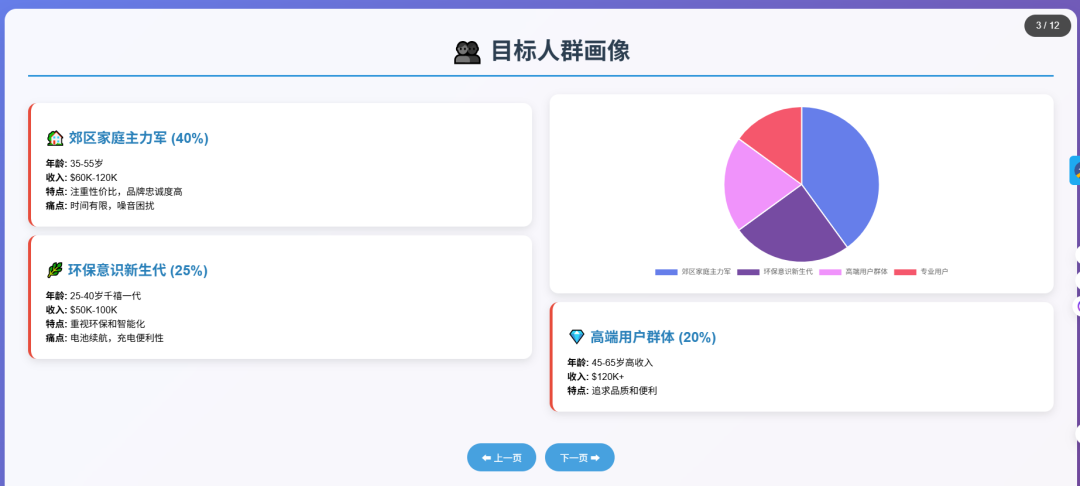The height and width of the screenshot is (486, 1080).
Task: Click the diamond icon next to 高端用户群体
Action: [577, 337]
